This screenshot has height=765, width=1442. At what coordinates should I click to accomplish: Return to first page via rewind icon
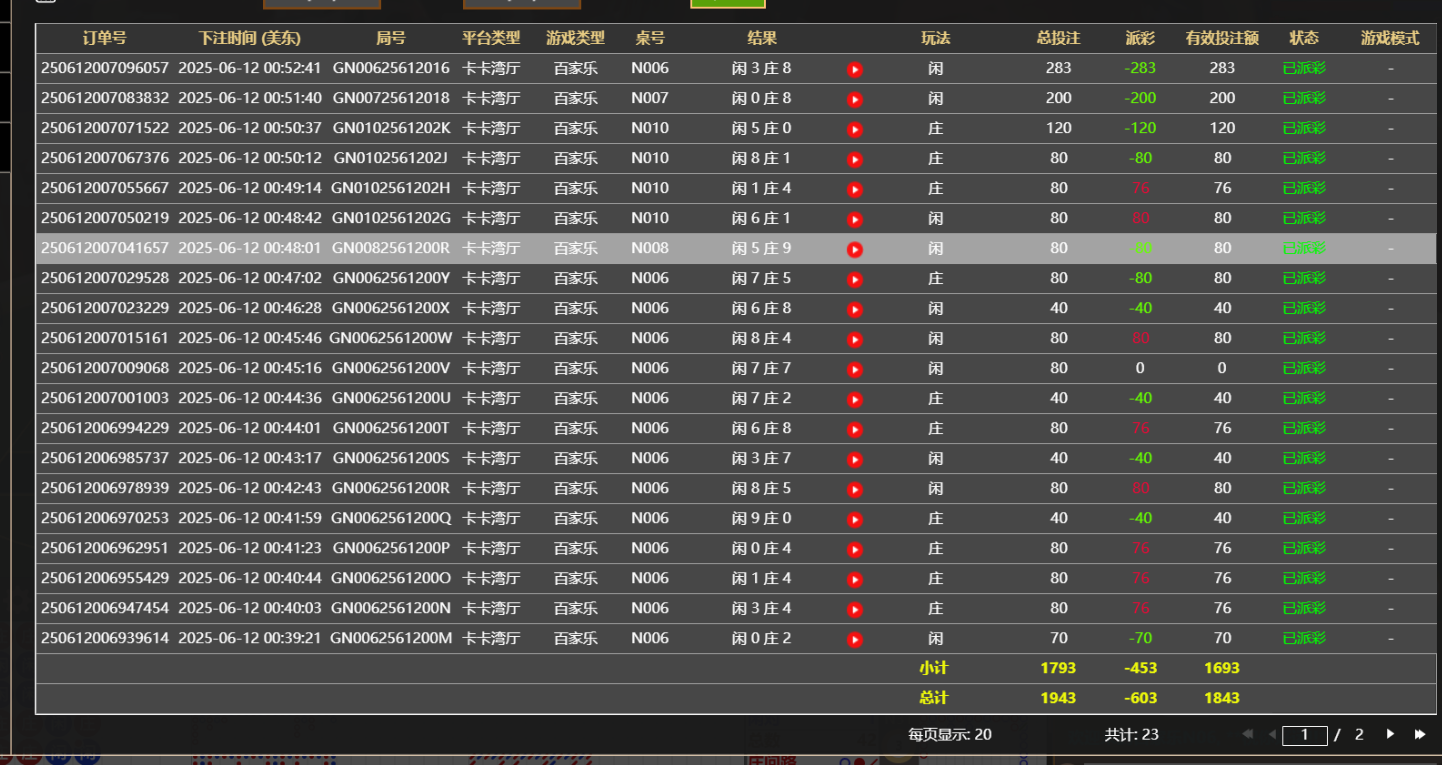(x=1247, y=734)
